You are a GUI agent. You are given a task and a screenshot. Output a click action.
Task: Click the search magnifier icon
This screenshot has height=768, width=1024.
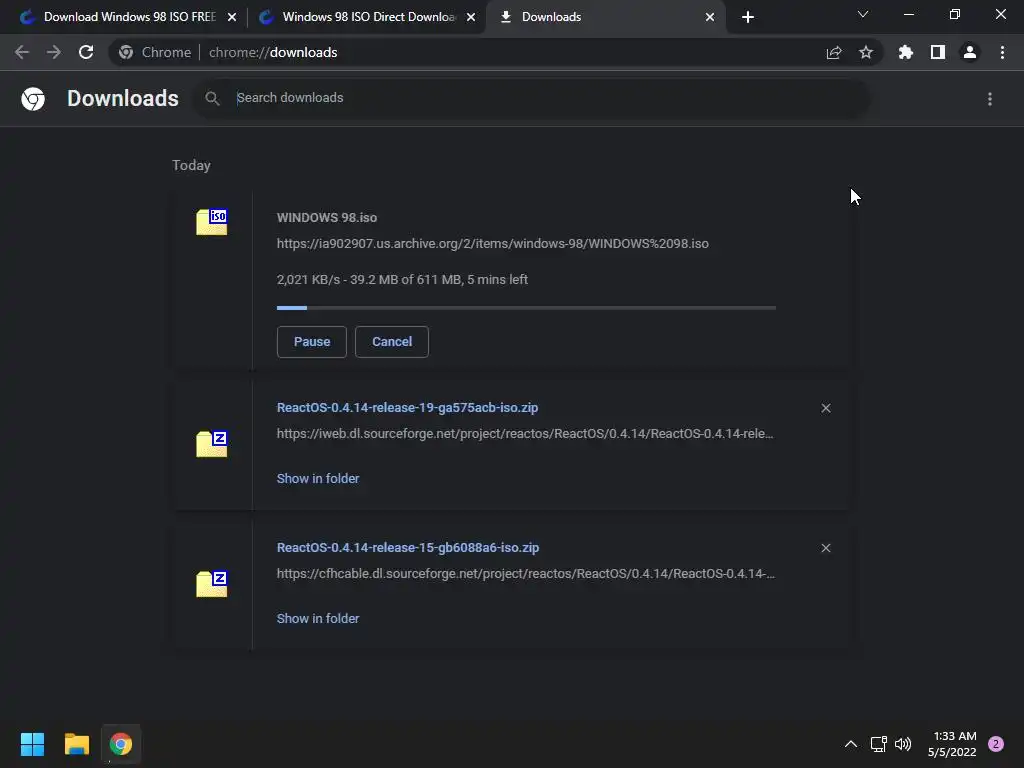[x=212, y=99]
